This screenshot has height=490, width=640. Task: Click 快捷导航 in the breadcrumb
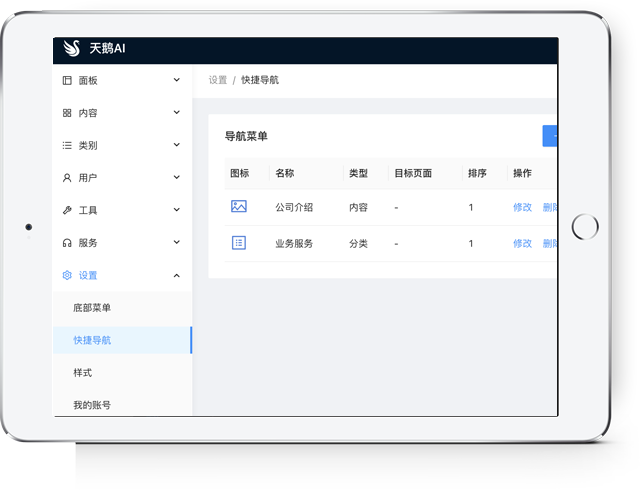[x=260, y=80]
